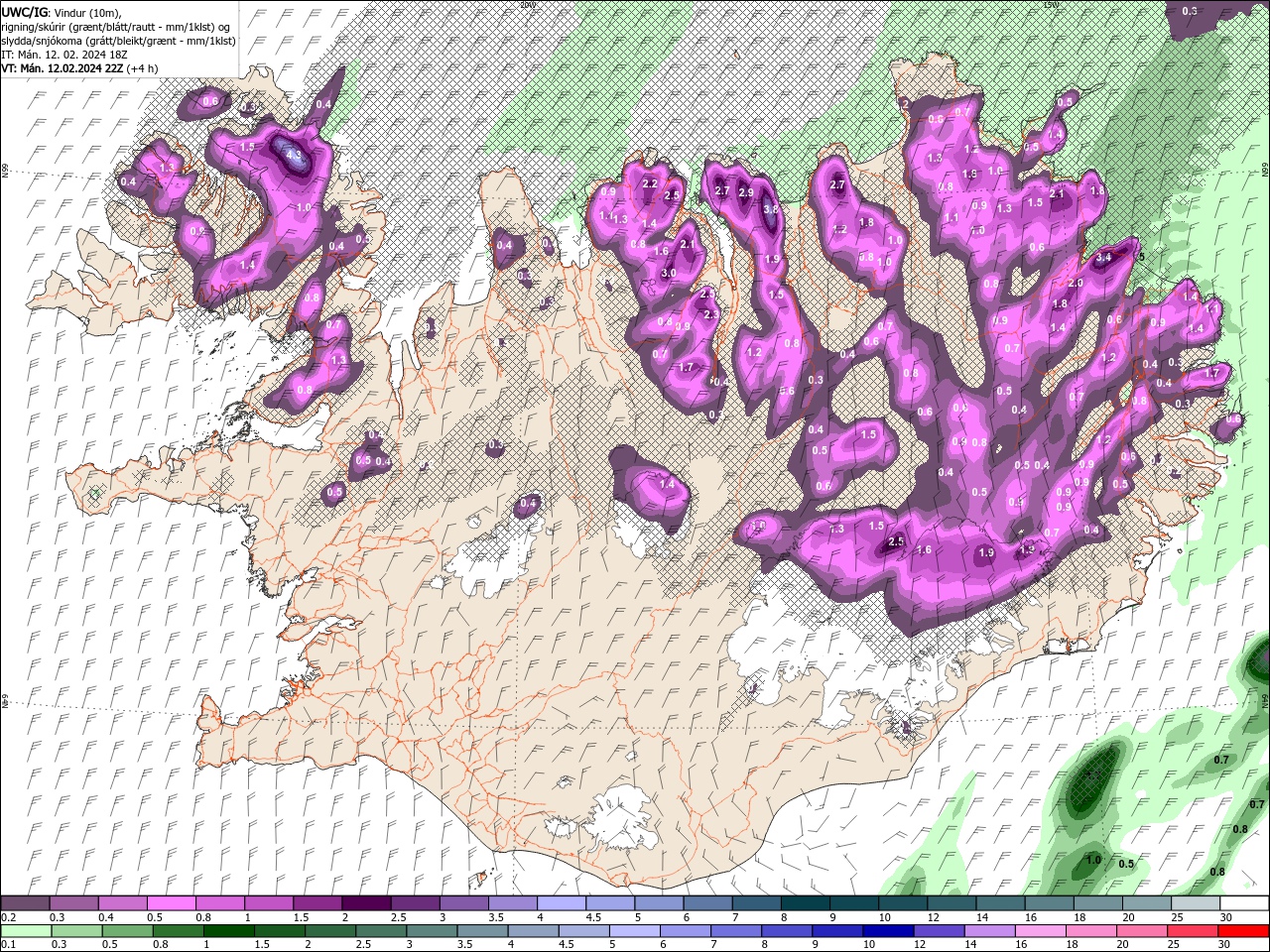Click the 3.0 snowfall value label
Image resolution: width=1270 pixels, height=952 pixels.
669,273
